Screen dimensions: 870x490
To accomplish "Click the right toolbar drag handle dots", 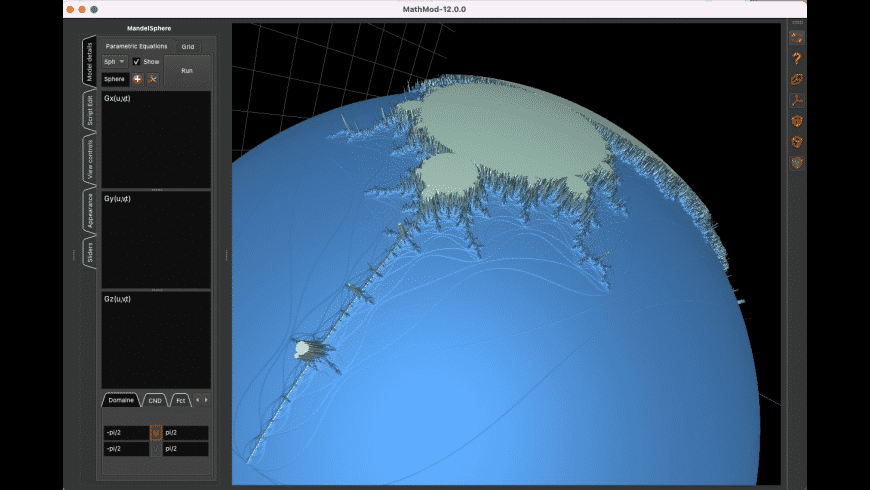I will point(797,22).
